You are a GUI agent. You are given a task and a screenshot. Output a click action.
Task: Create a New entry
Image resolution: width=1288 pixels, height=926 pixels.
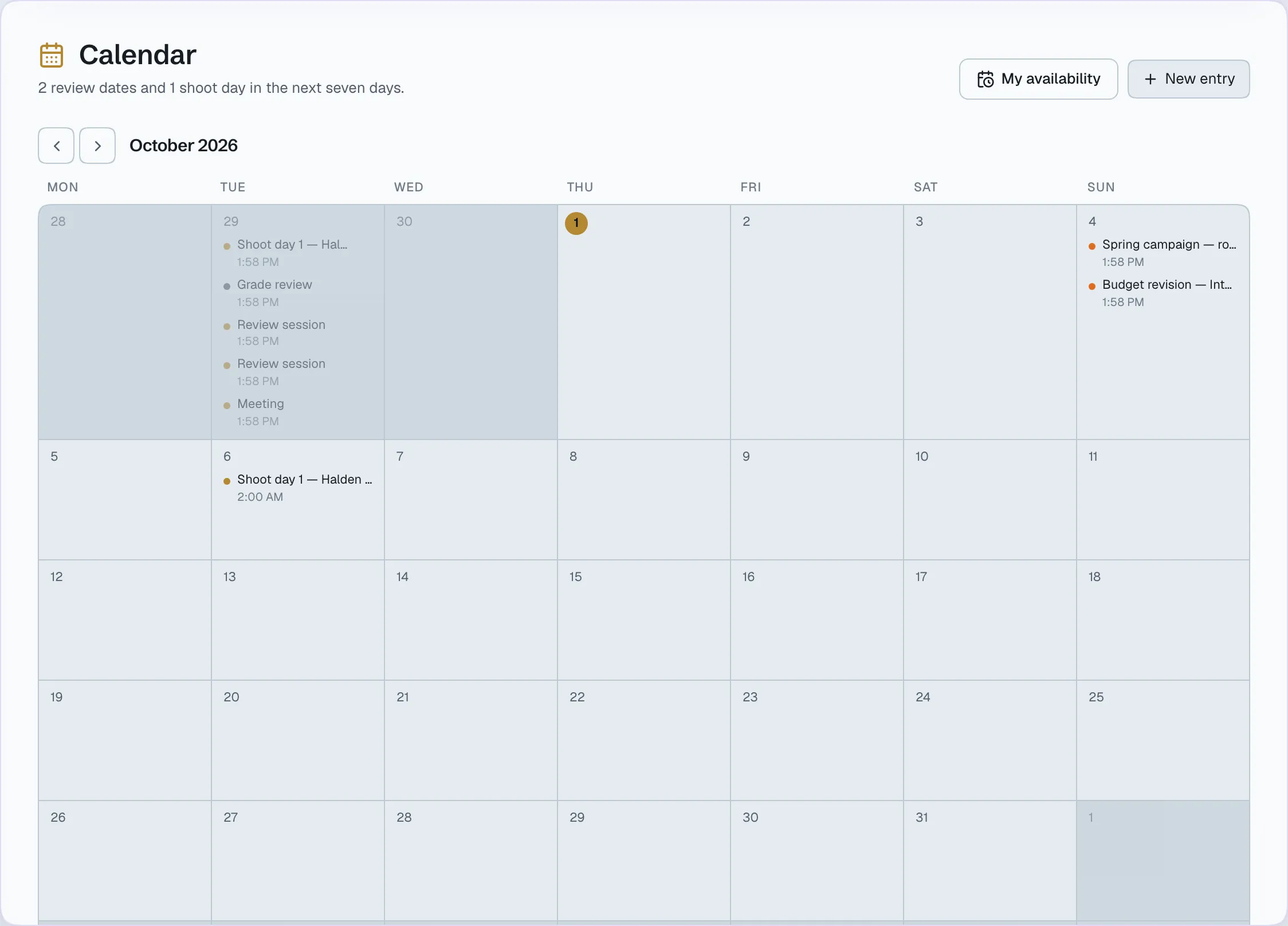tap(1188, 79)
